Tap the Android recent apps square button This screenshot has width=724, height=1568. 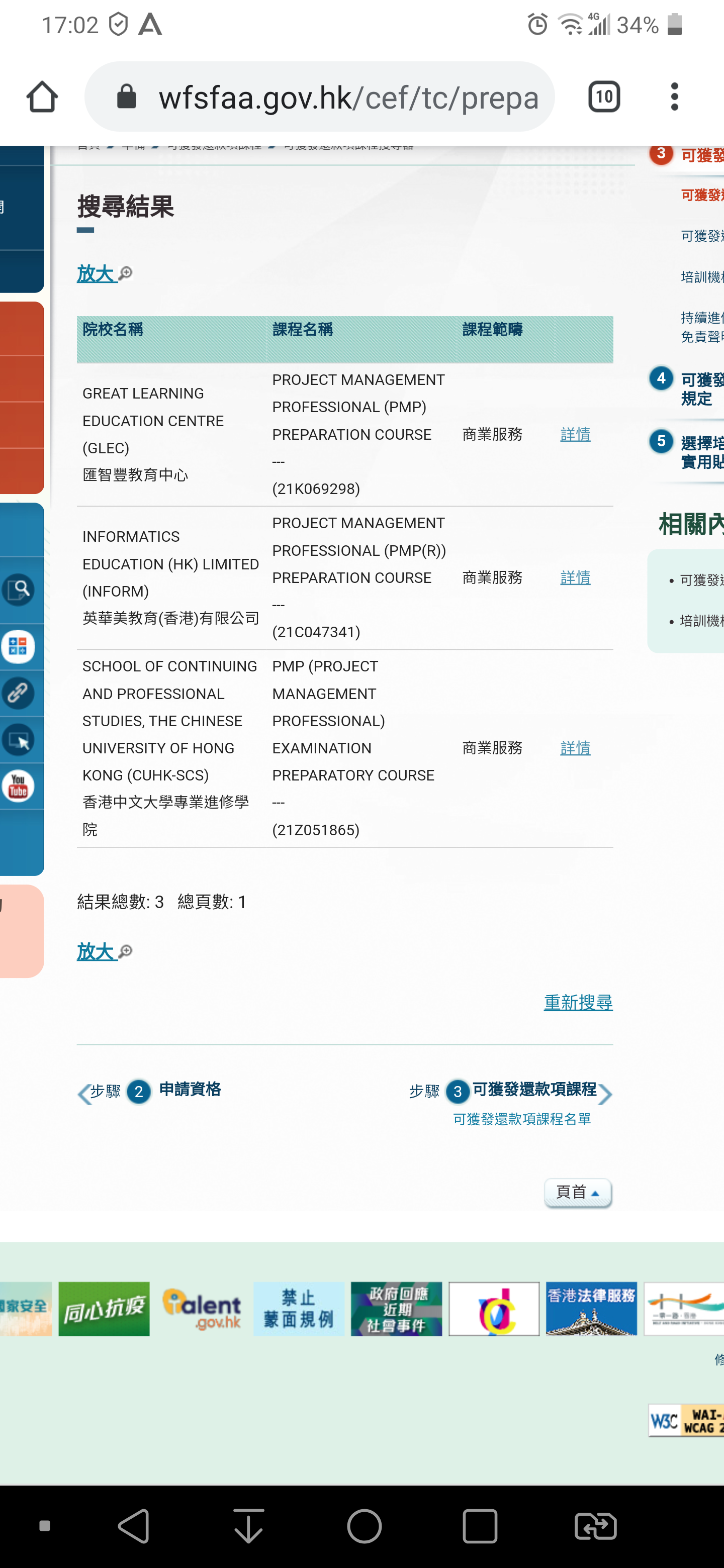[x=480, y=1526]
